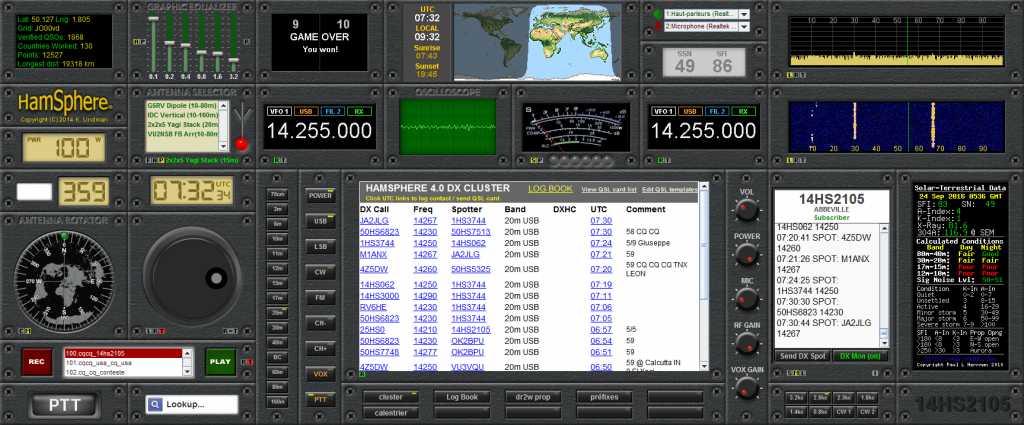1024x425 pixels.
Task: Choose the CW 2 filter
Action: 867,412
